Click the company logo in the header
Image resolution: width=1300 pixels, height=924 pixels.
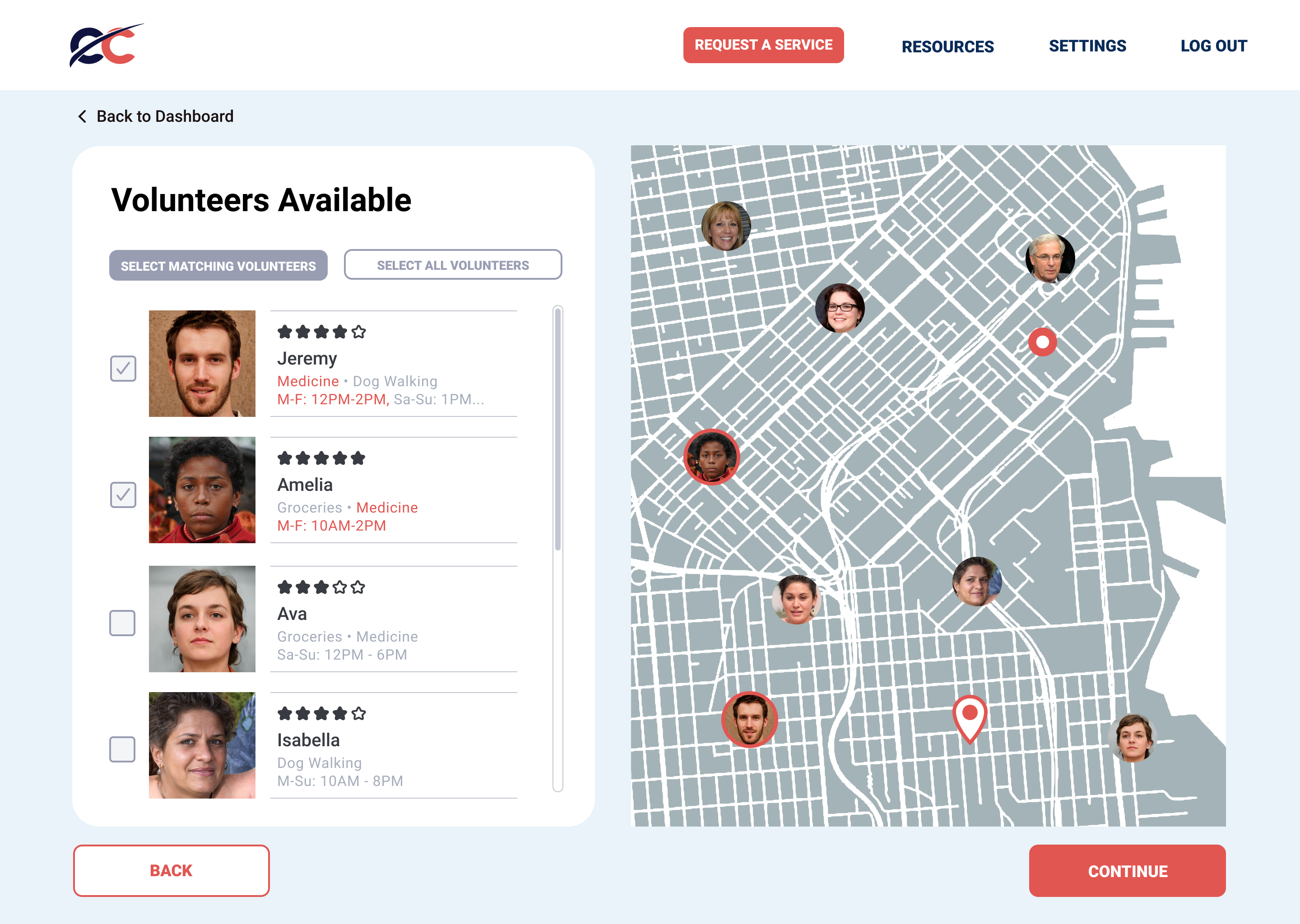tap(106, 46)
